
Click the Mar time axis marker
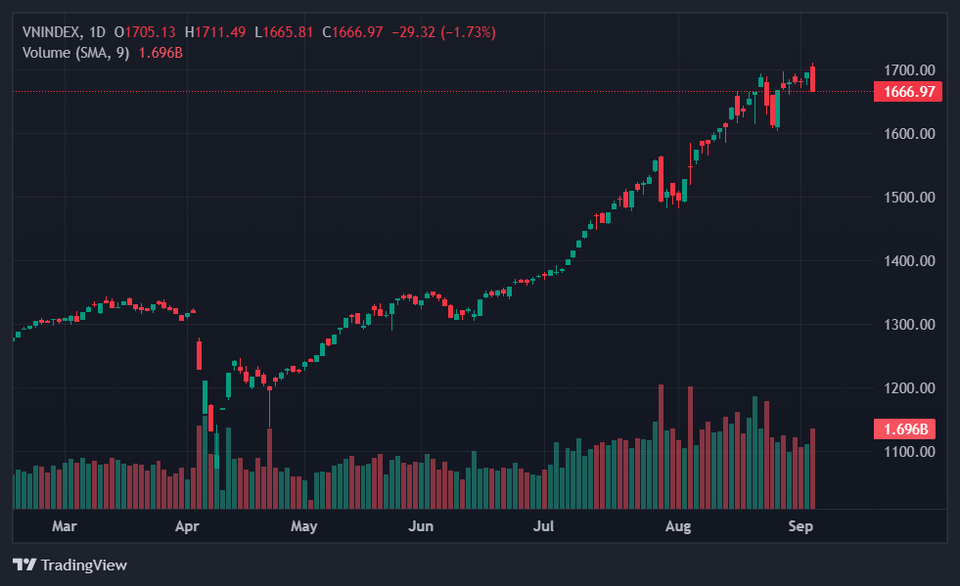pyautogui.click(x=64, y=526)
